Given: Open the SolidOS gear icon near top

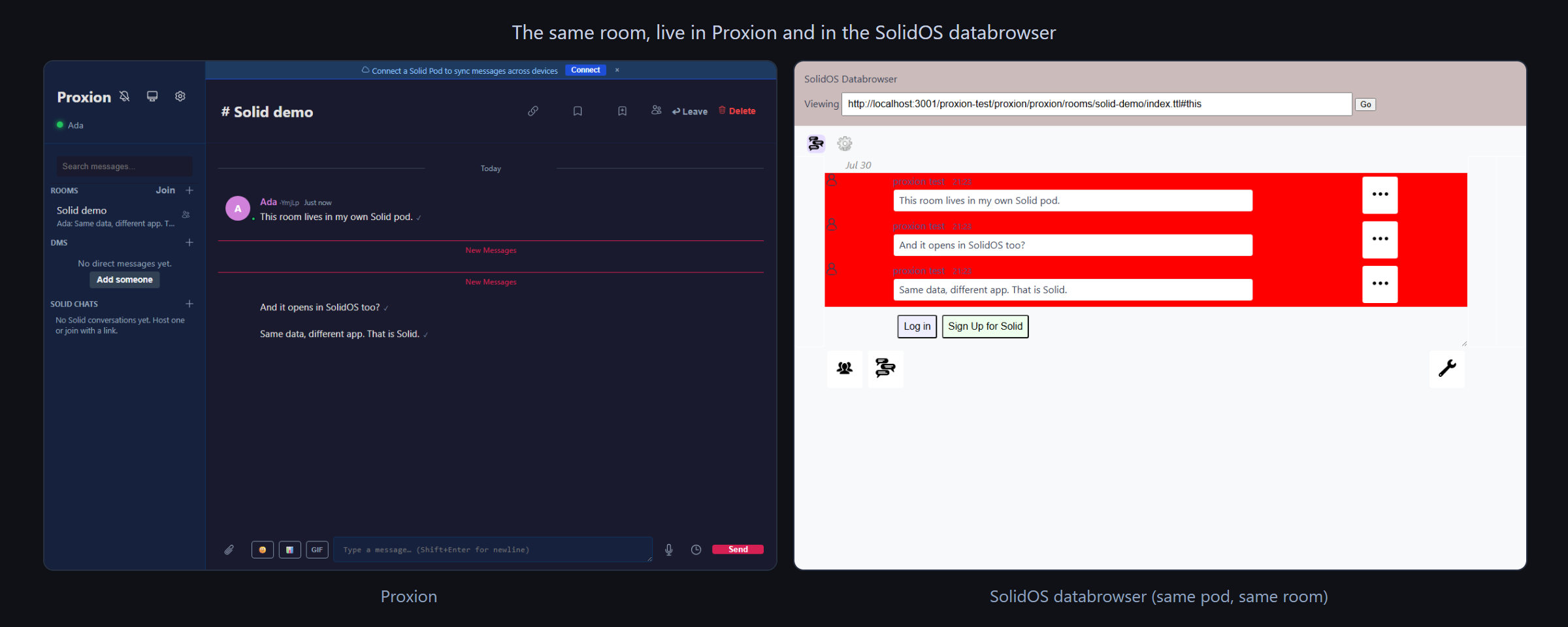Looking at the screenshot, I should pyautogui.click(x=845, y=143).
